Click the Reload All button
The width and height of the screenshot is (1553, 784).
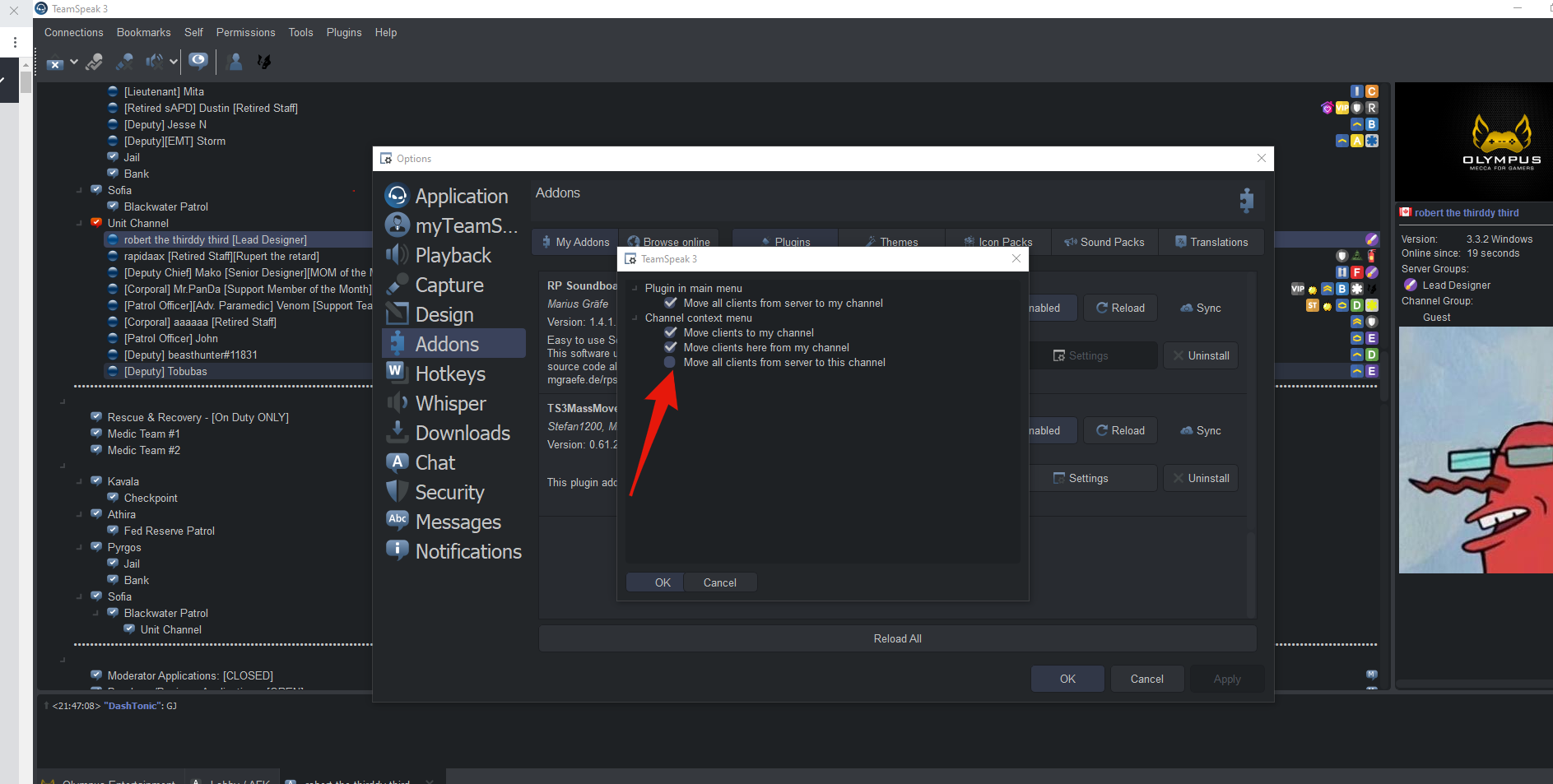pyautogui.click(x=897, y=638)
